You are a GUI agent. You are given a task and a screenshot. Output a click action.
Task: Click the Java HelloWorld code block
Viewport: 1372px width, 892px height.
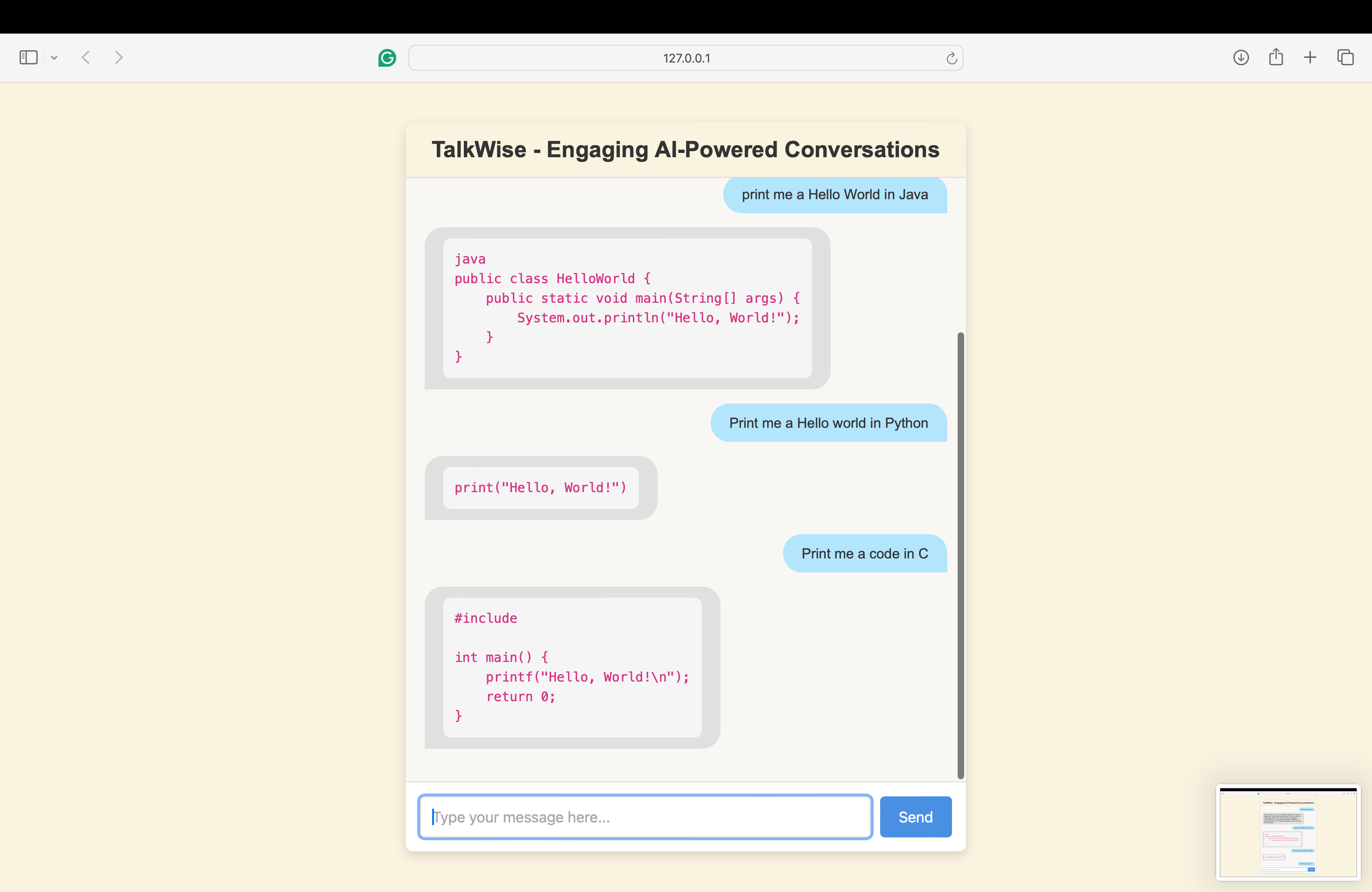(x=627, y=308)
